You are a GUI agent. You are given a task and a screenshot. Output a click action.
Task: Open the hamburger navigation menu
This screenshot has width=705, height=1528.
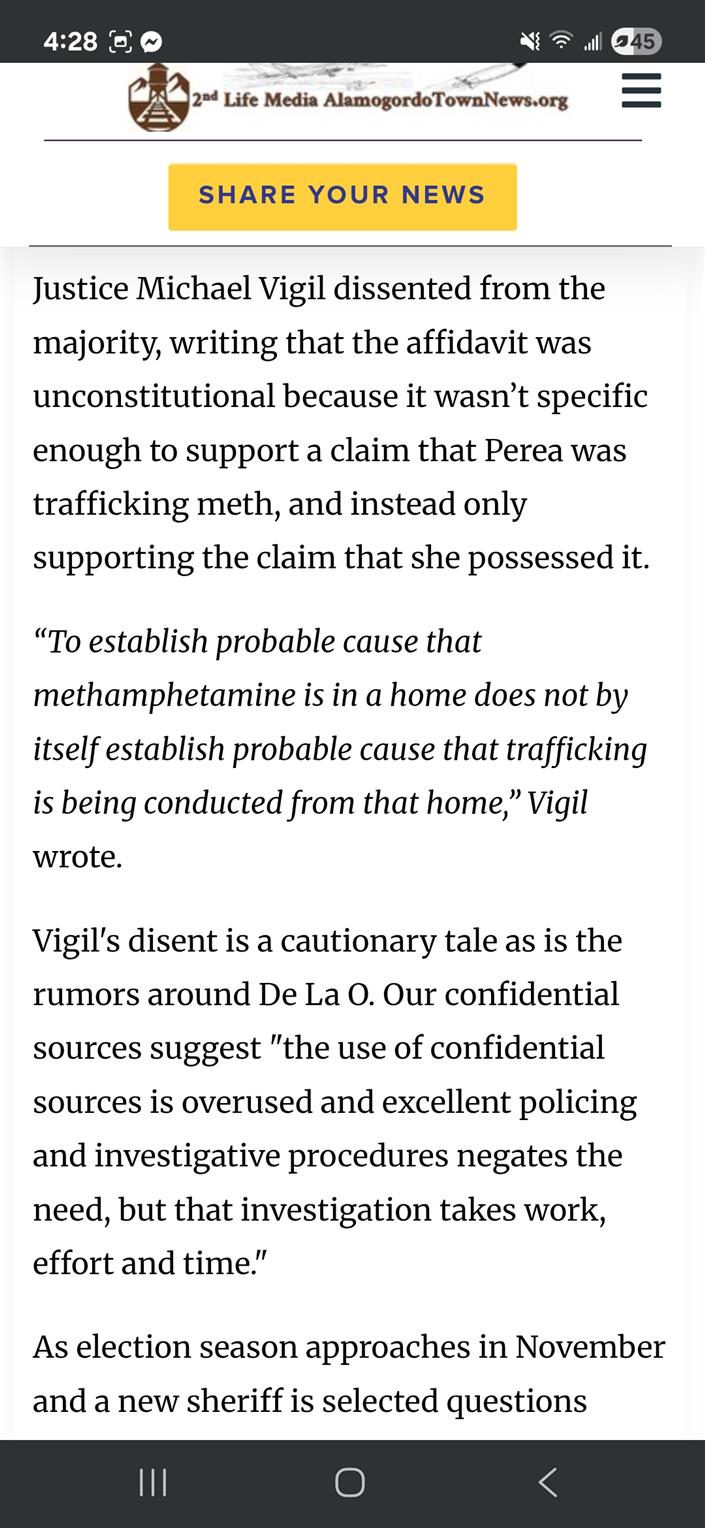(x=641, y=90)
